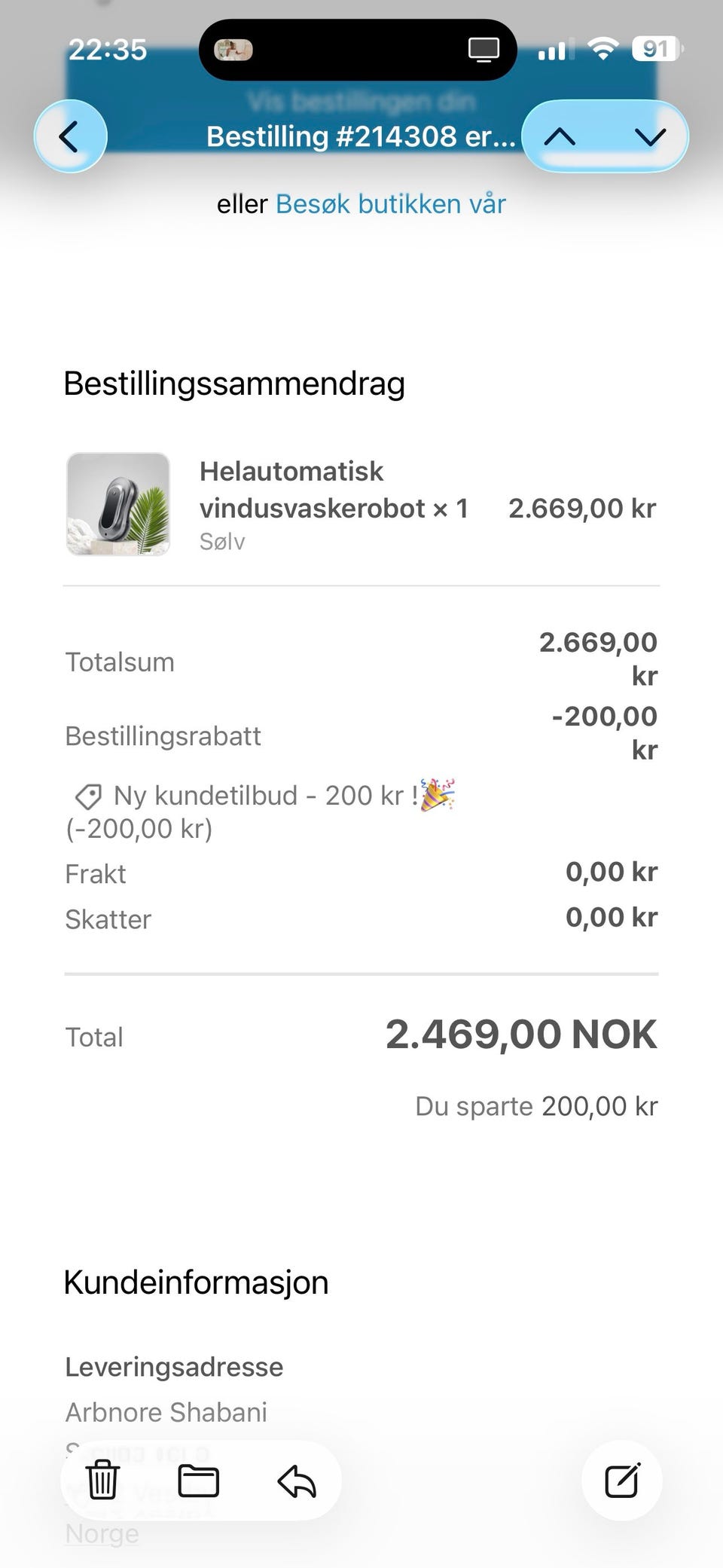Image resolution: width=723 pixels, height=1568 pixels.
Task: Go to previous message with up chevron
Action: pos(560,136)
